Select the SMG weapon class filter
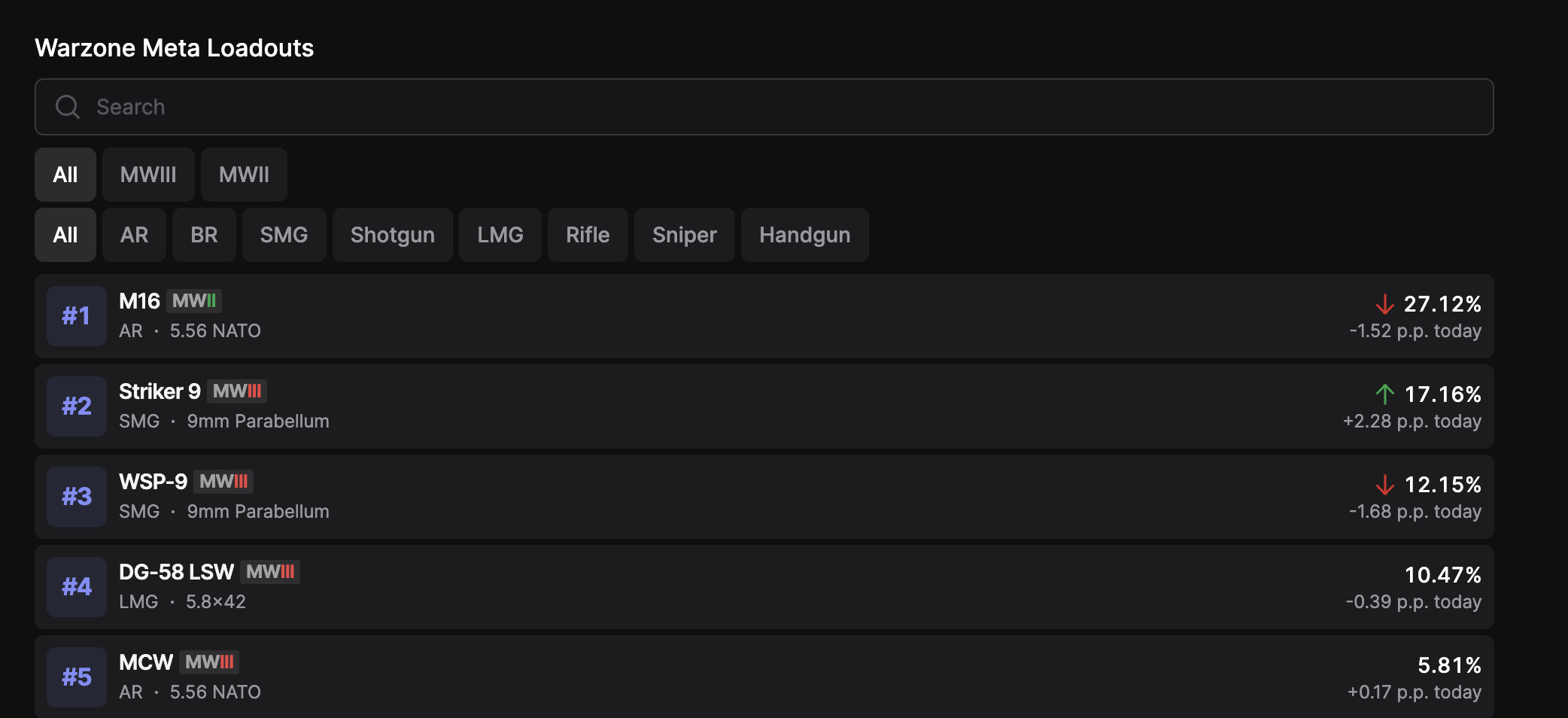 point(284,235)
